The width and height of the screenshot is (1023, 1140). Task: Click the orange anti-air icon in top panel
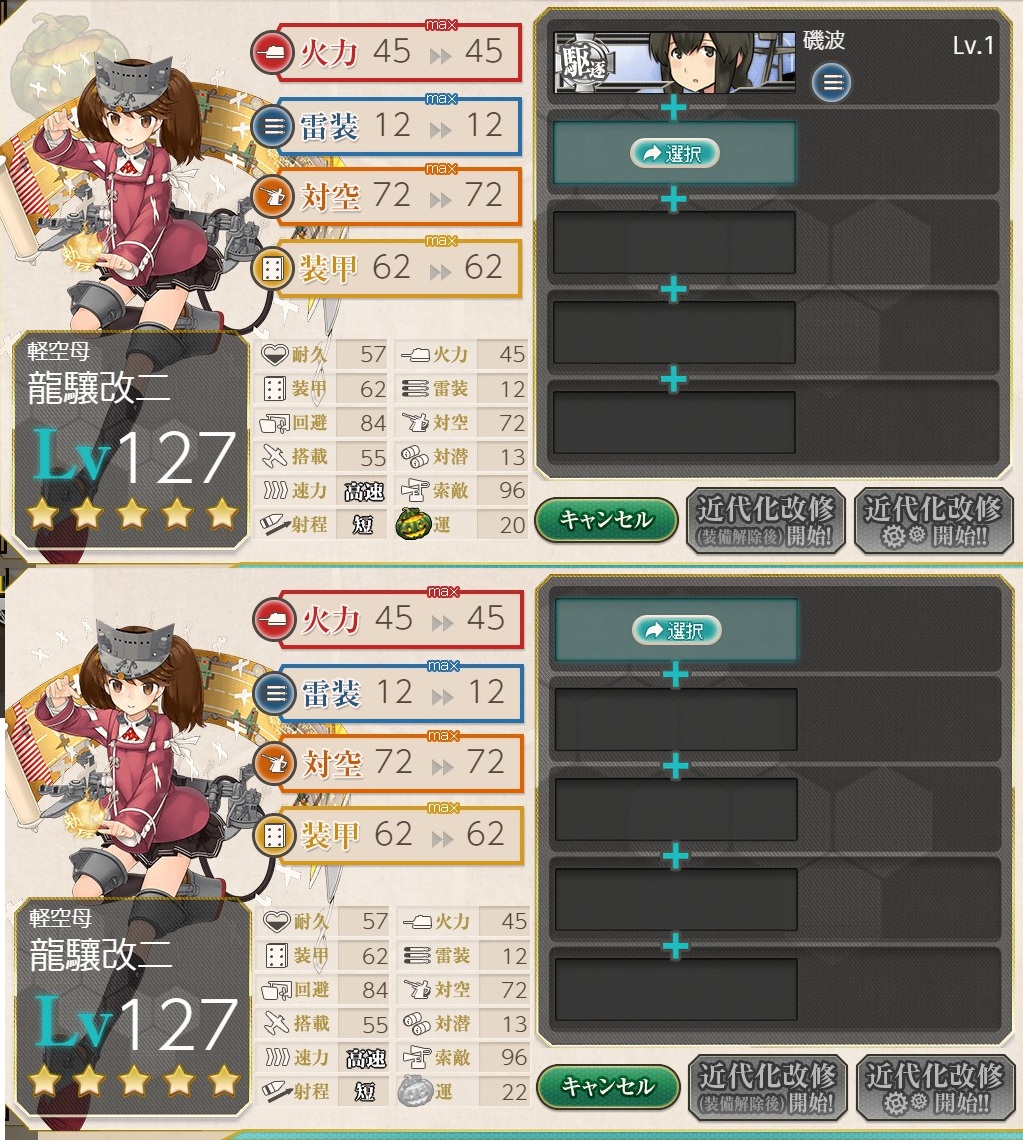pos(272,197)
